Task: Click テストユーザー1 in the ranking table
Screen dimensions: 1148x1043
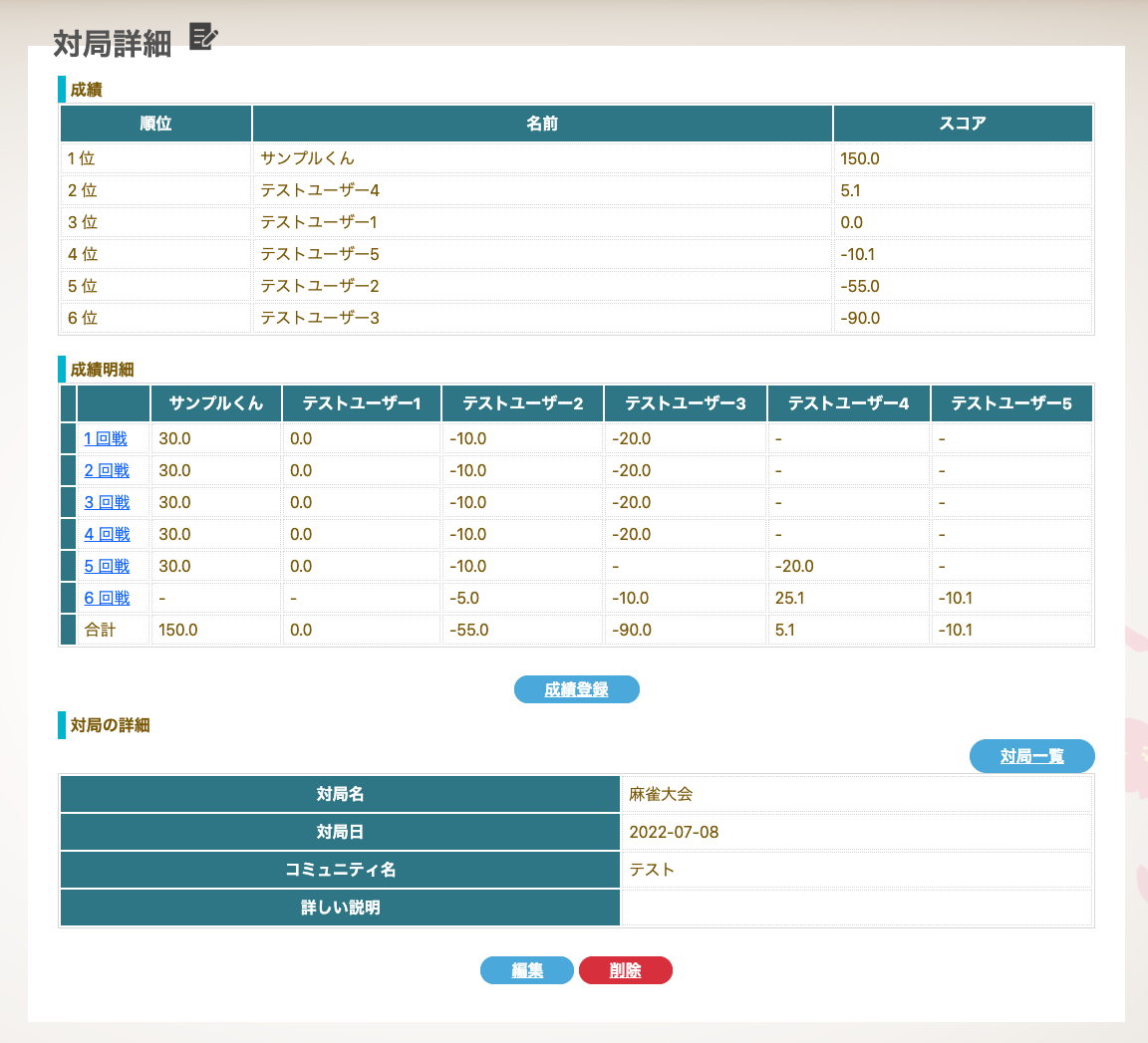Action: point(319,222)
